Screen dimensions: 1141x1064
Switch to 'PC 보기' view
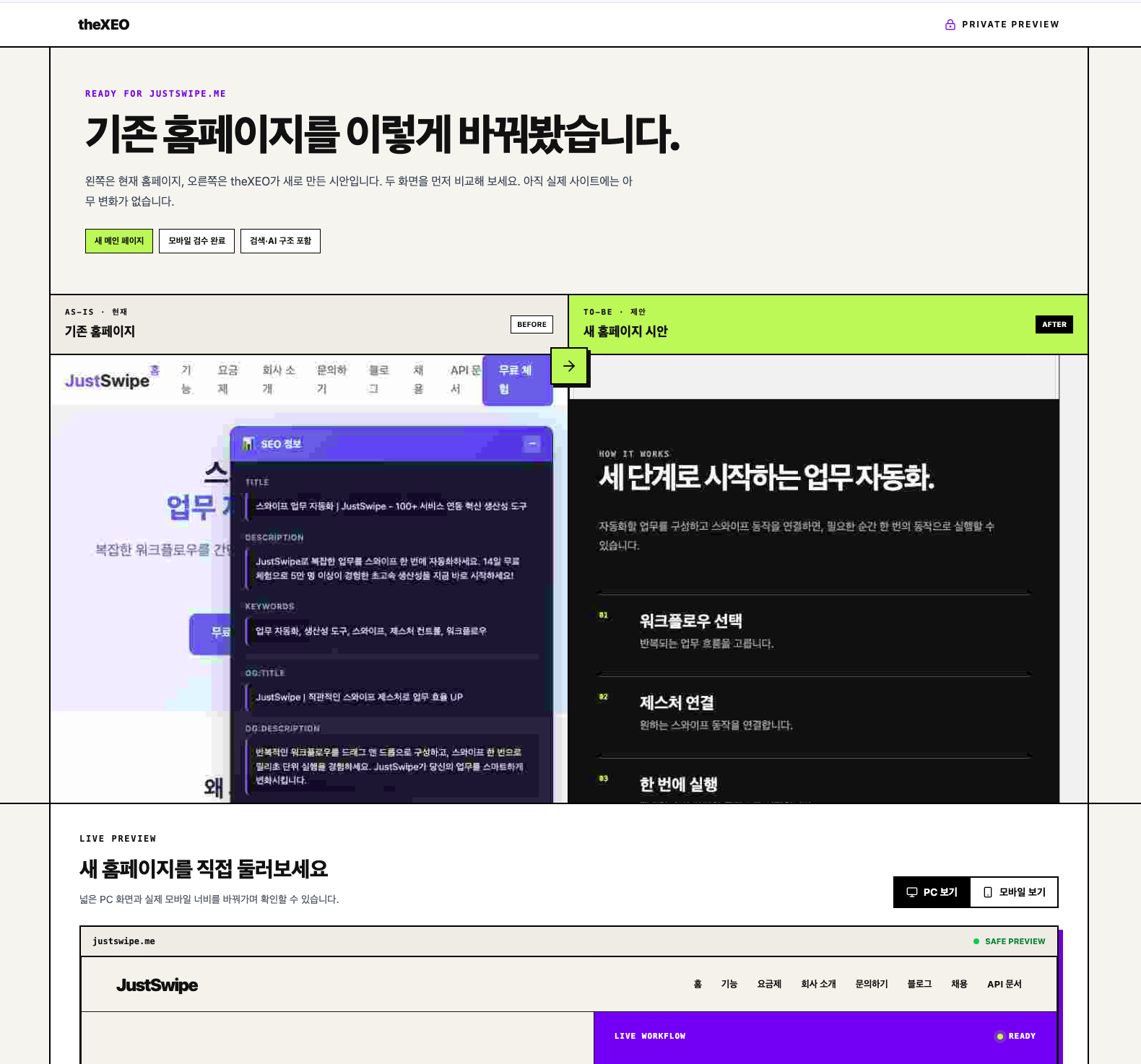pos(932,892)
